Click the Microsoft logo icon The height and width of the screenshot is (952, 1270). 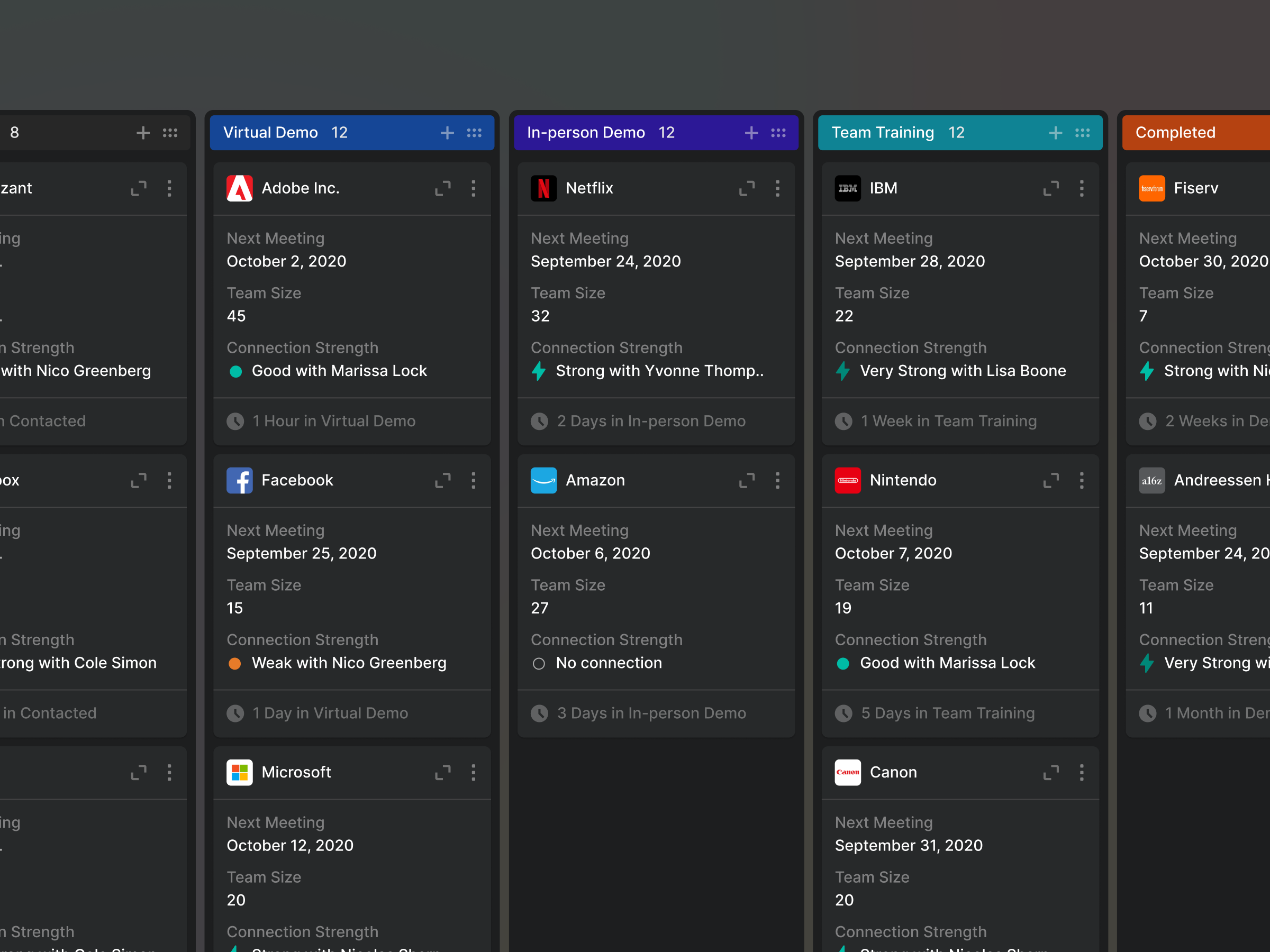pyautogui.click(x=239, y=772)
